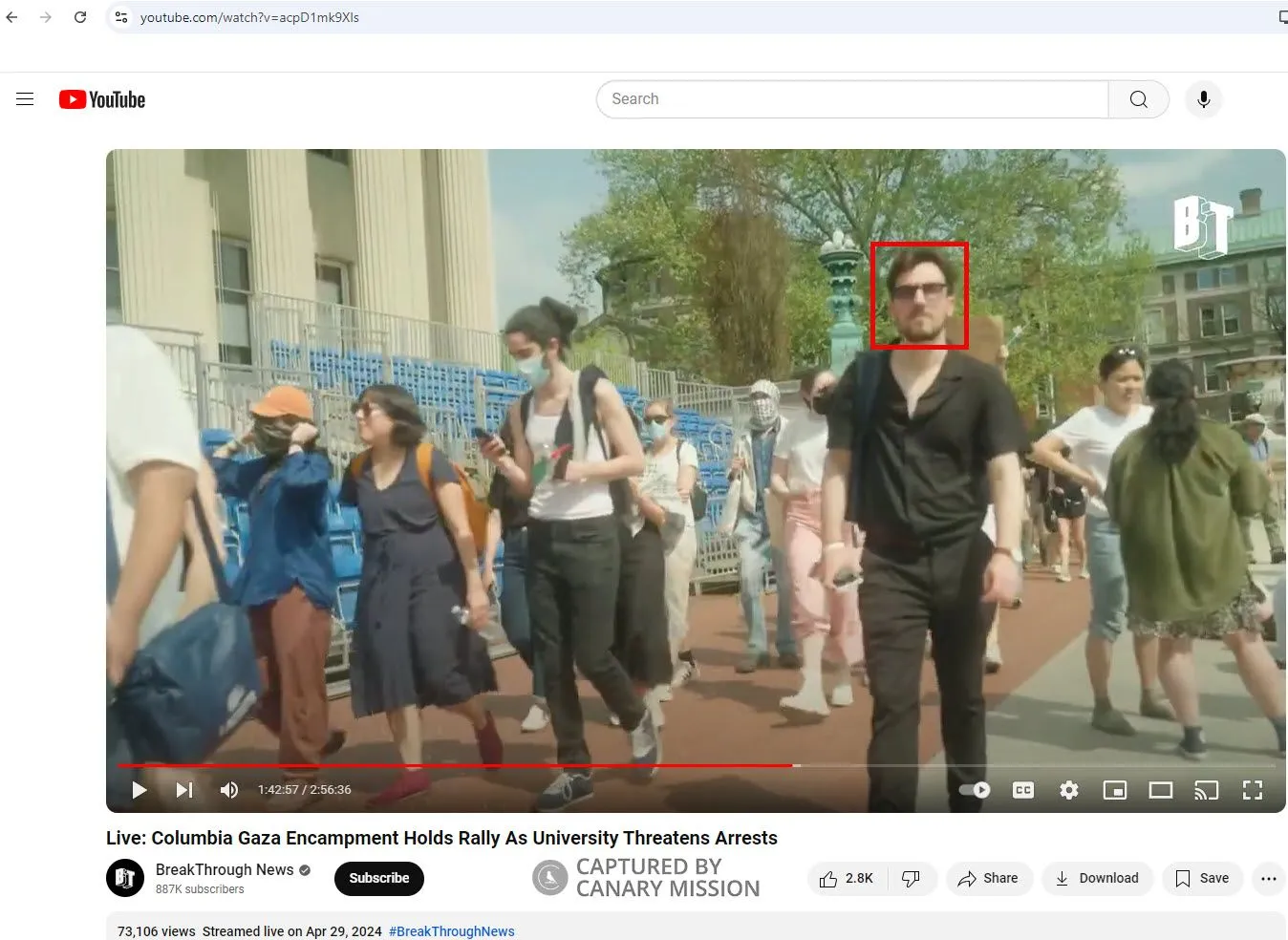The image size is (1288, 940).
Task: Open YouTube search by voice
Action: 1203,98
